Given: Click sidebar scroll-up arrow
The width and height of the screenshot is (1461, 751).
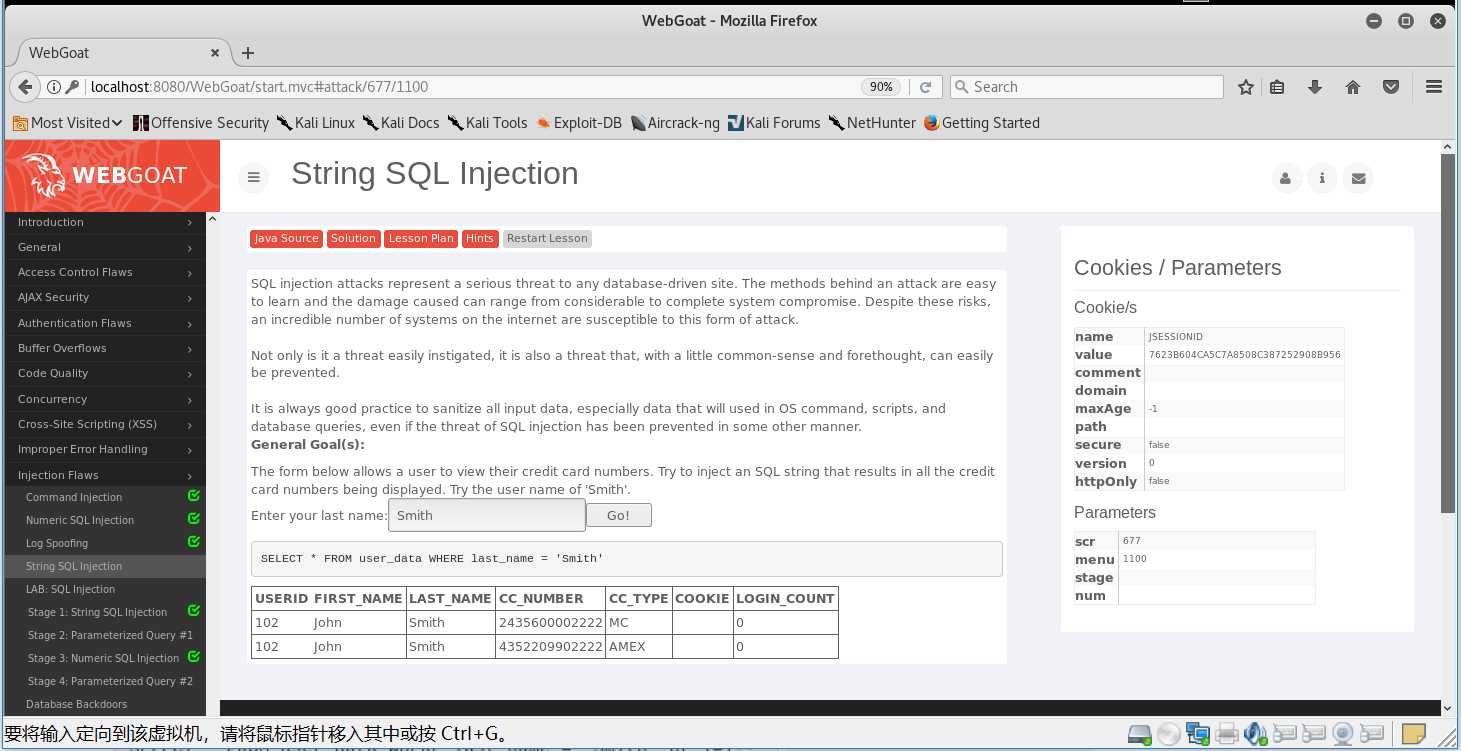Looking at the screenshot, I should tap(213, 219).
